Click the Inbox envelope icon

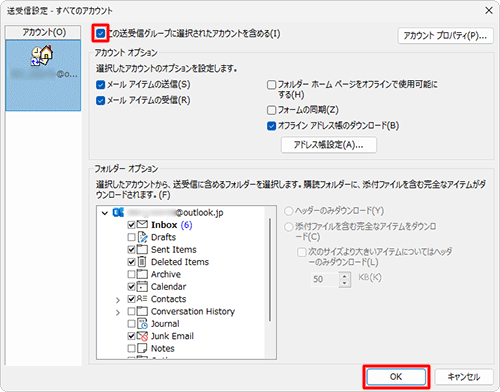142,224
